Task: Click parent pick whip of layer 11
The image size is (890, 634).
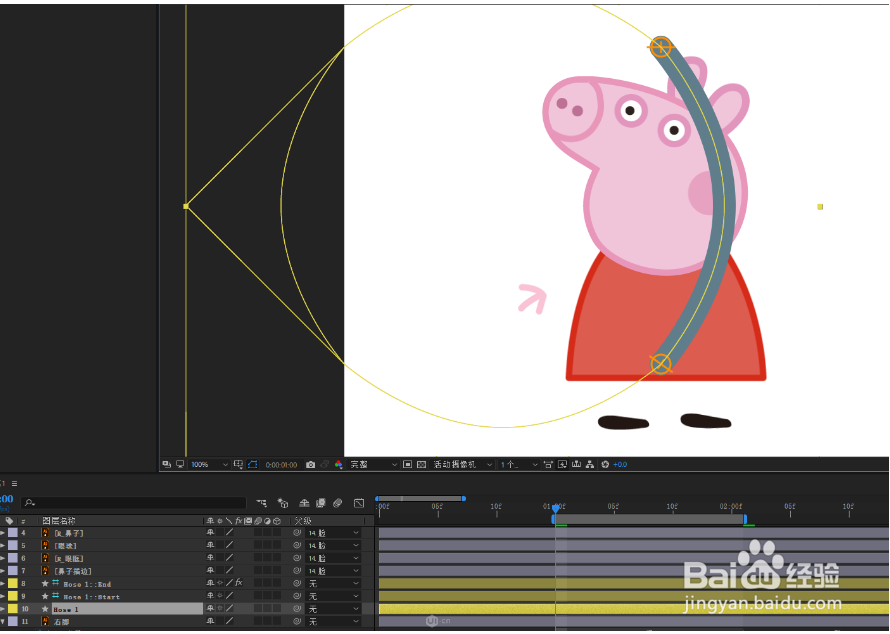Action: pyautogui.click(x=297, y=622)
